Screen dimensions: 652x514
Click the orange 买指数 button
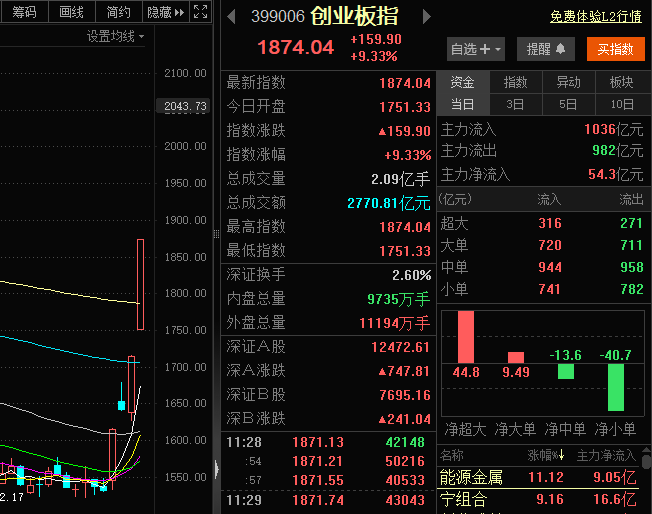coord(615,49)
